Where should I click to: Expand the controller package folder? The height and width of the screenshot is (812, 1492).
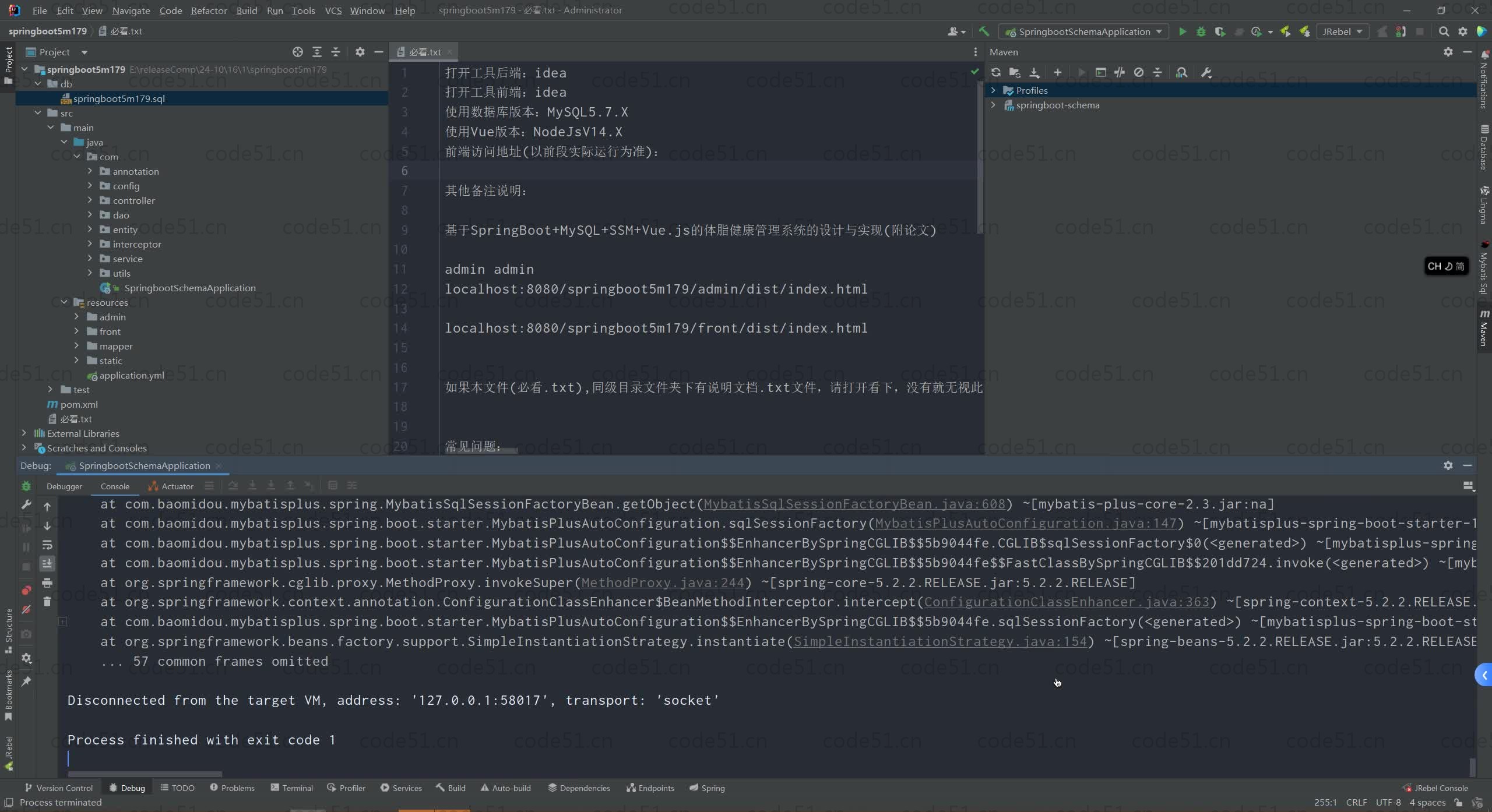pyautogui.click(x=90, y=200)
